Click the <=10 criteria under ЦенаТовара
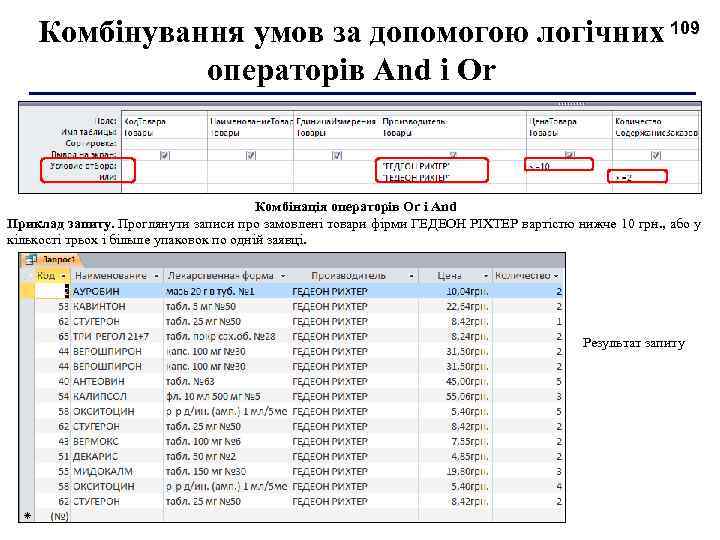The image size is (720, 540). point(569,166)
